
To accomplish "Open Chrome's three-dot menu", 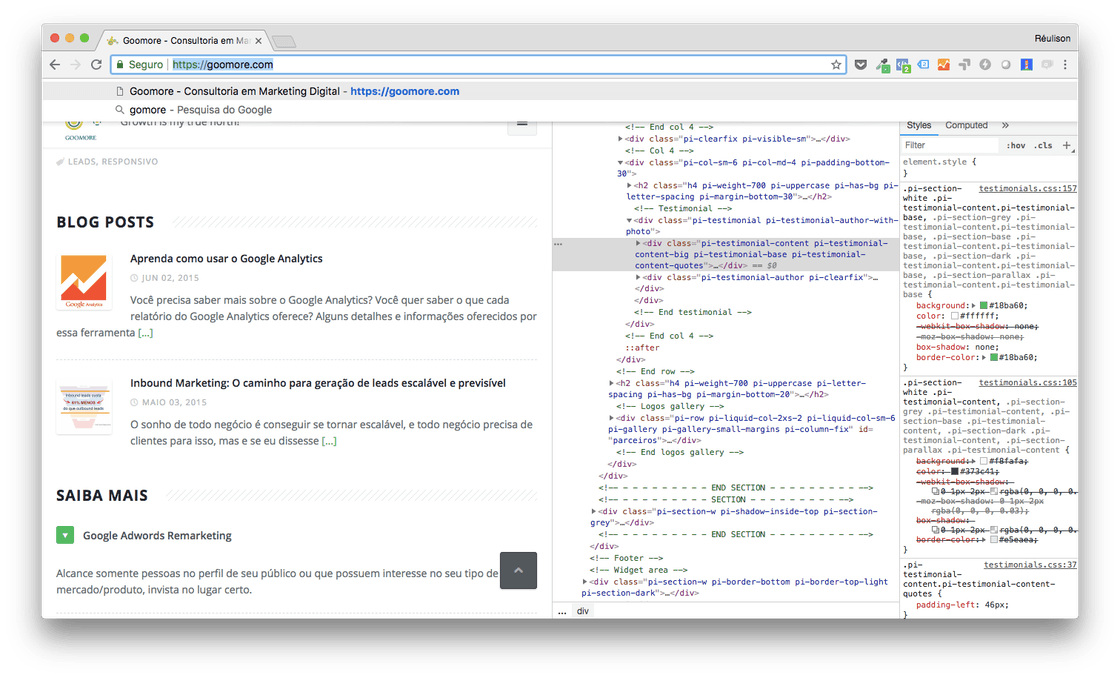I will pyautogui.click(x=1067, y=65).
